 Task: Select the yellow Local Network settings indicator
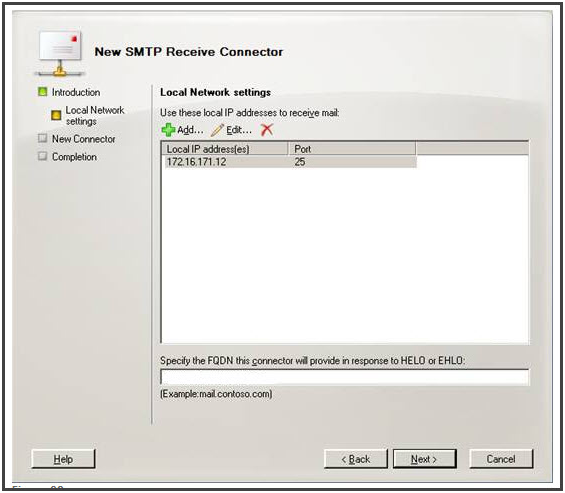coord(56,115)
